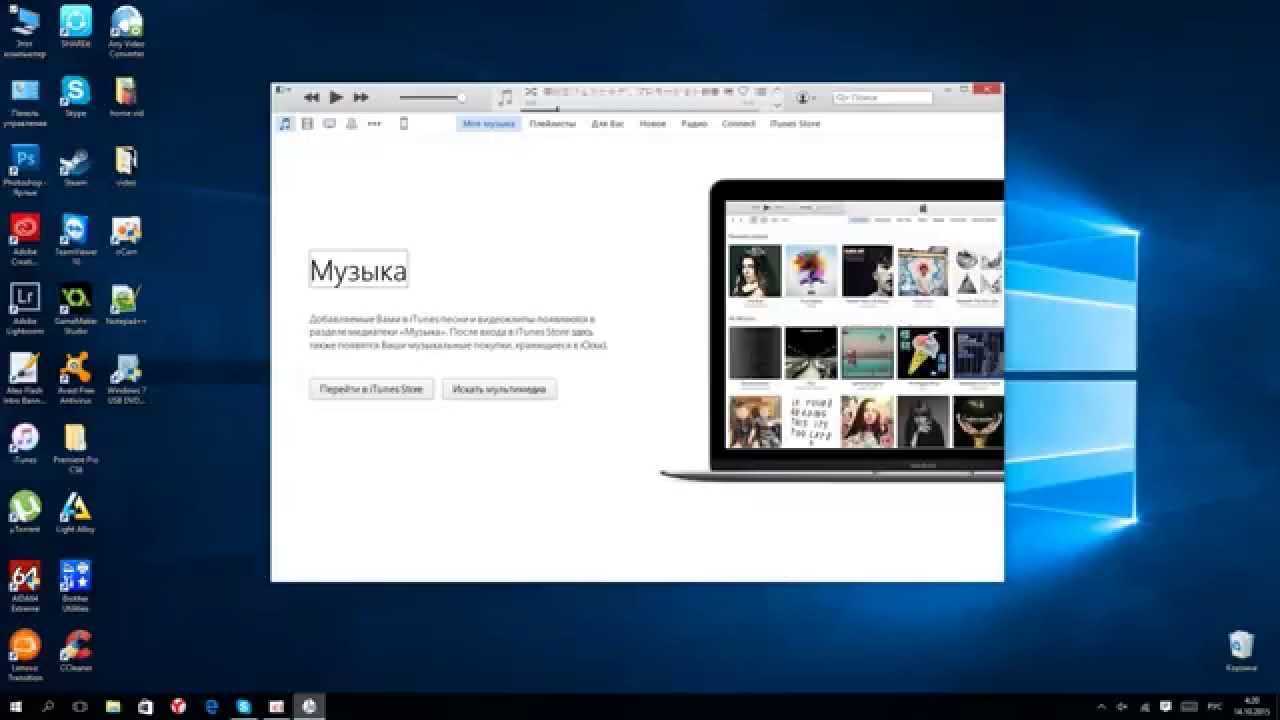
Task: Launch TeamViewer 10 shortcut
Action: click(75, 240)
